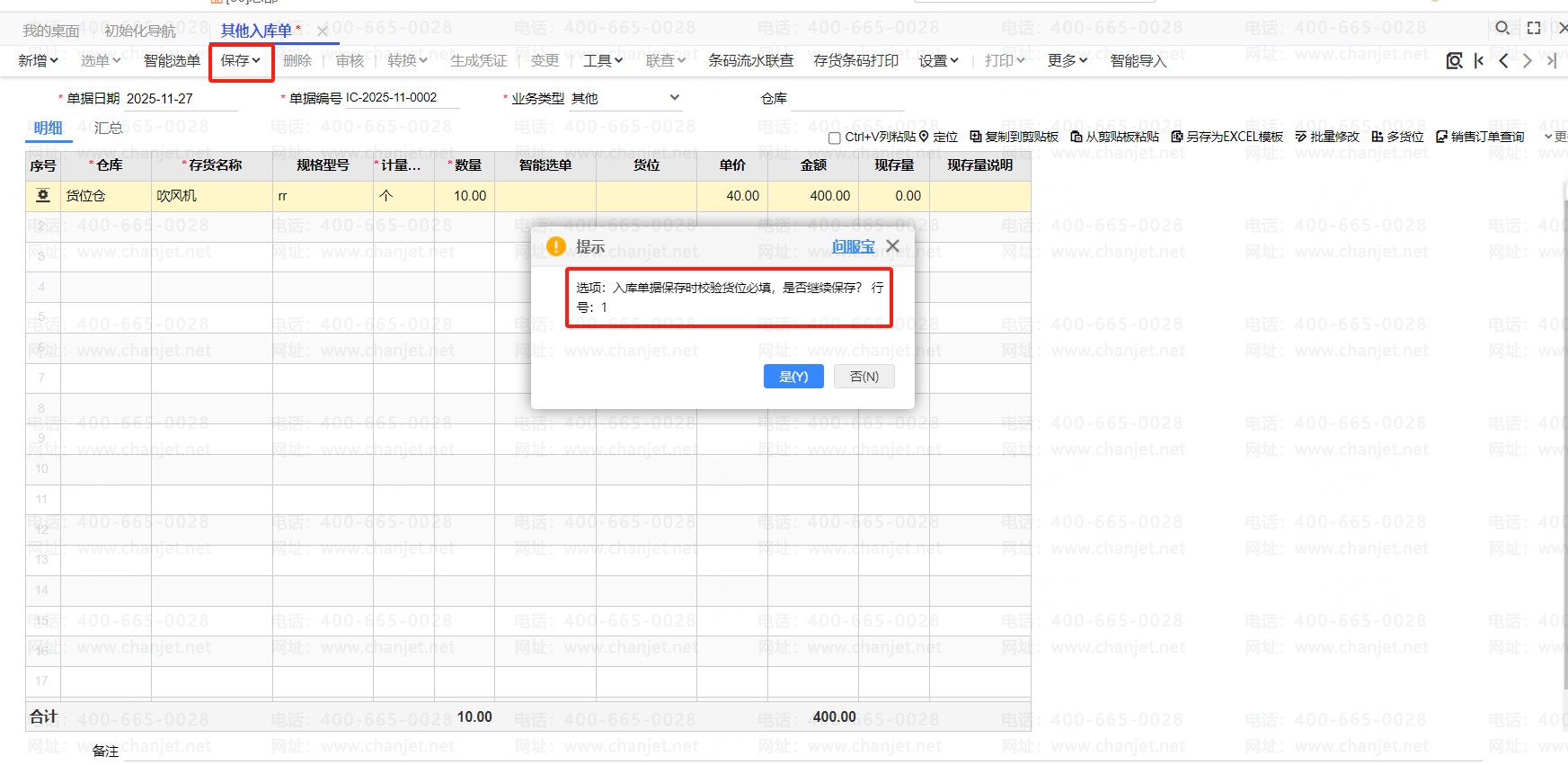Screen dimensions: 1568x765
Task: Click the 智能选单 column header
Action: (x=545, y=165)
